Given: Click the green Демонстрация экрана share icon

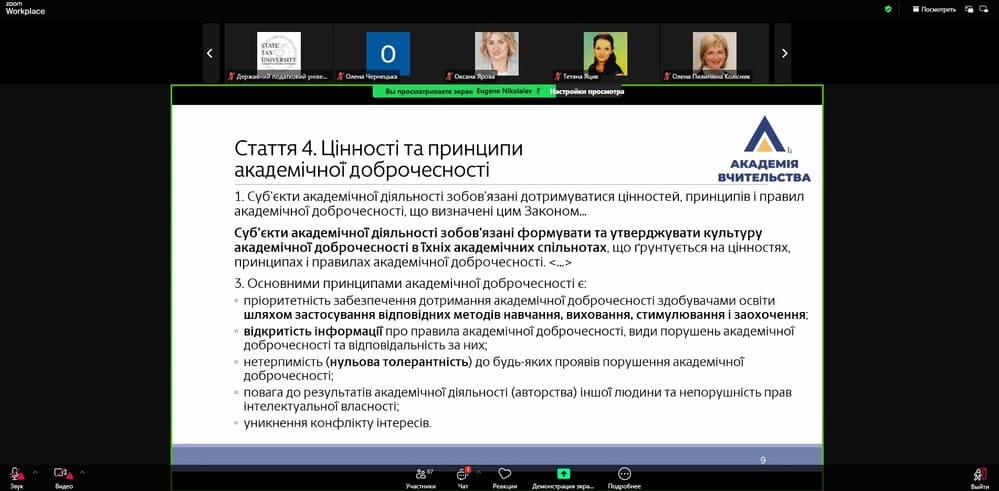Looking at the screenshot, I should (x=564, y=473).
